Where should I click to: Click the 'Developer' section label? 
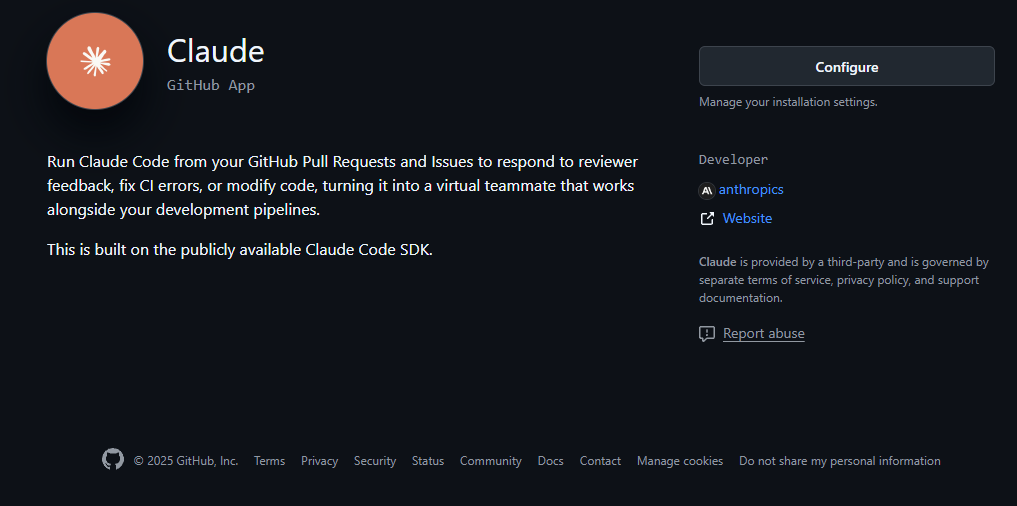tap(733, 160)
